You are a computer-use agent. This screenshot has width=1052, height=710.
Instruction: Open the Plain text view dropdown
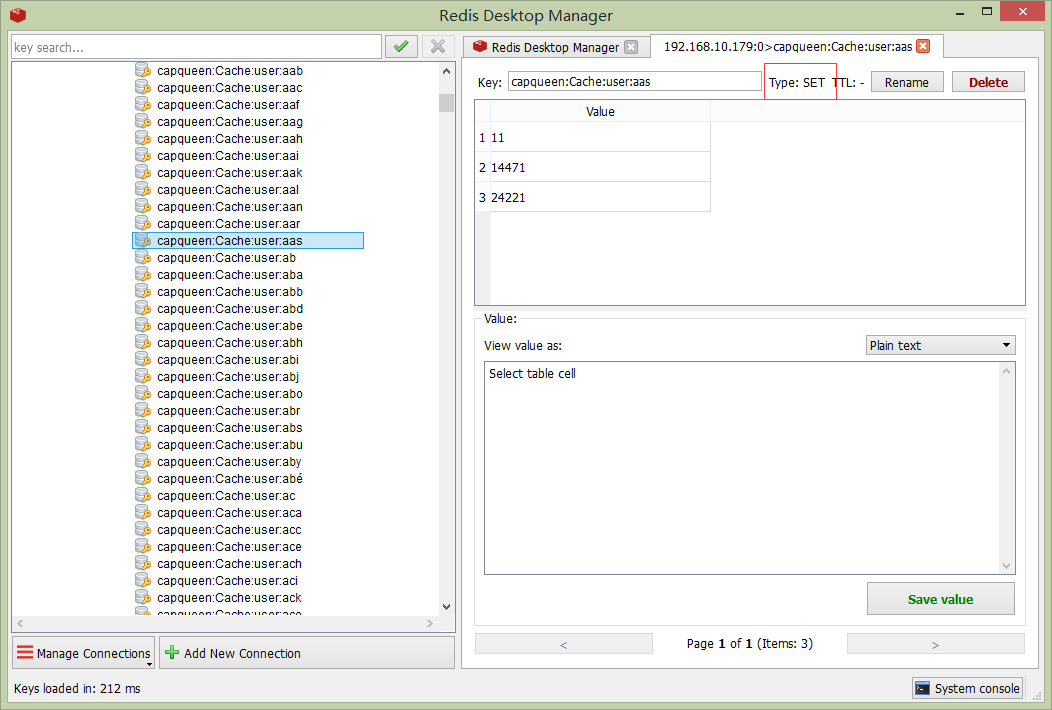(x=940, y=345)
